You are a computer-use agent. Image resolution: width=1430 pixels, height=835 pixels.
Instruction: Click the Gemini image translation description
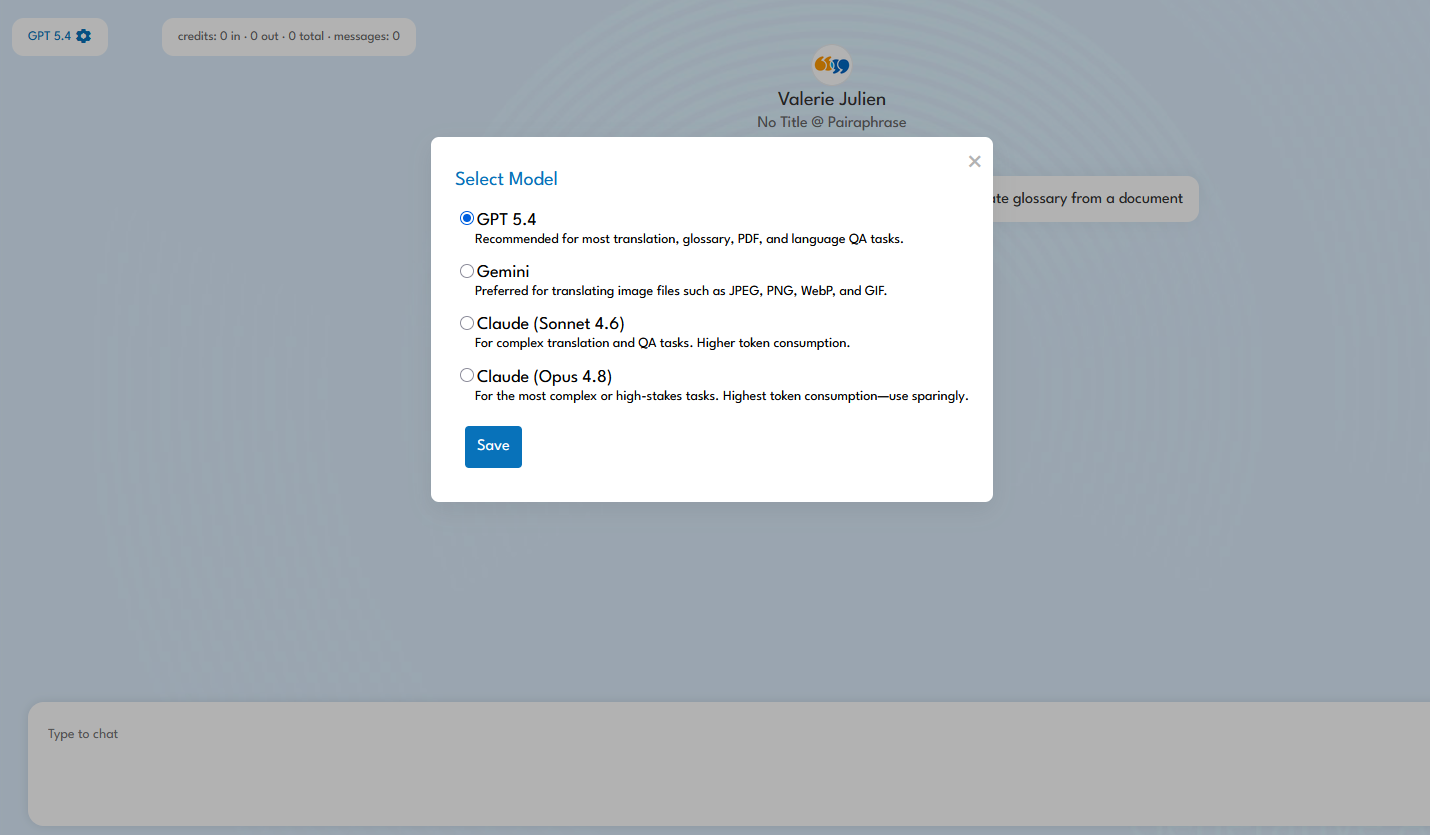coord(681,291)
